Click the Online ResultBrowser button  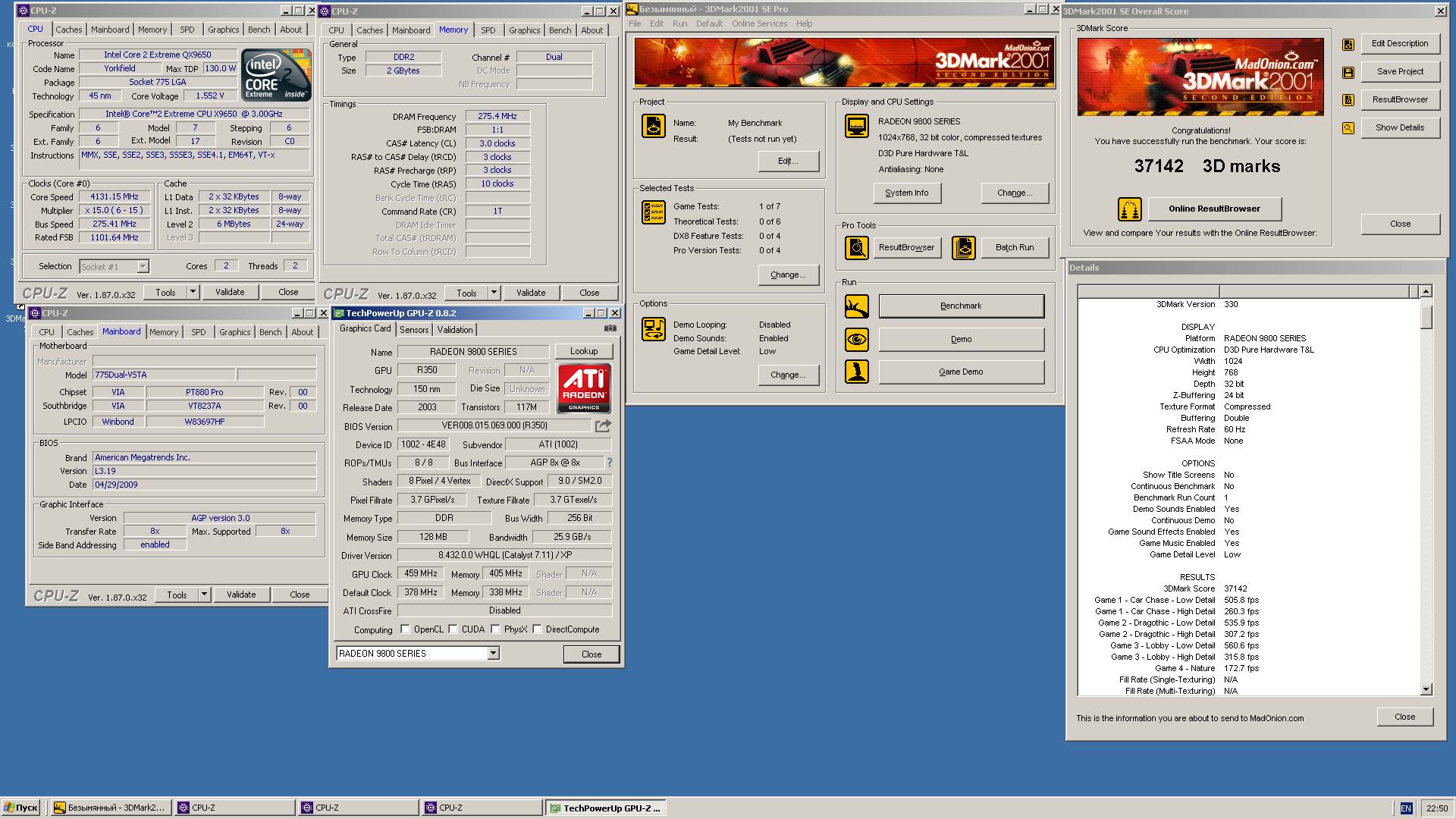1214,209
